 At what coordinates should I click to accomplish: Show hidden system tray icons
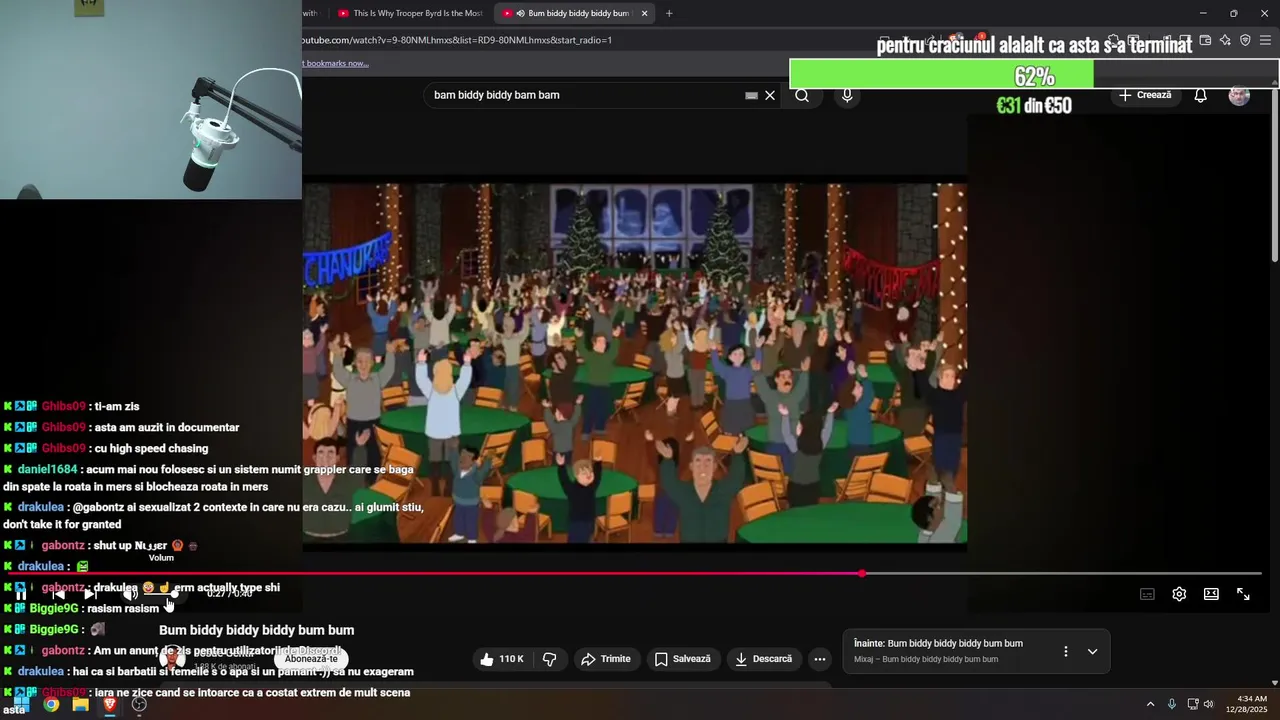coord(1150,704)
